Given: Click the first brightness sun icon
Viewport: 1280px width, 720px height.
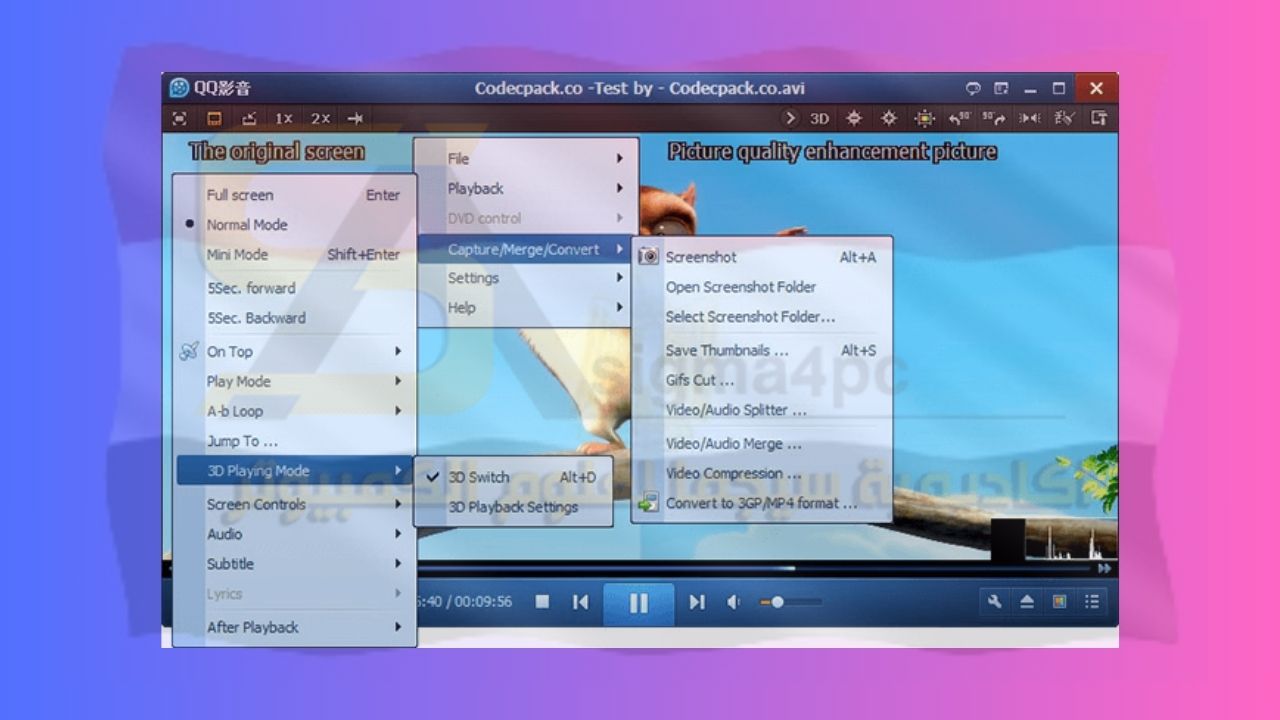Looking at the screenshot, I should click(854, 118).
